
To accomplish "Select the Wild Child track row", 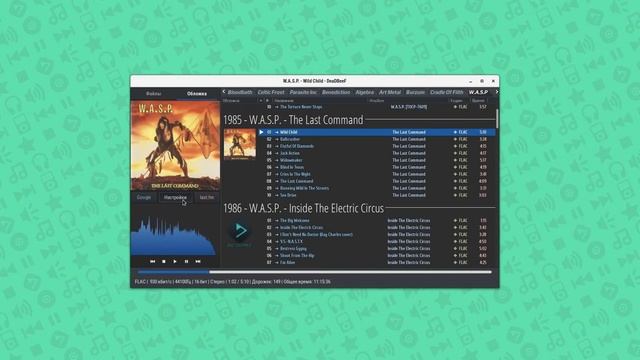I will coord(377,132).
